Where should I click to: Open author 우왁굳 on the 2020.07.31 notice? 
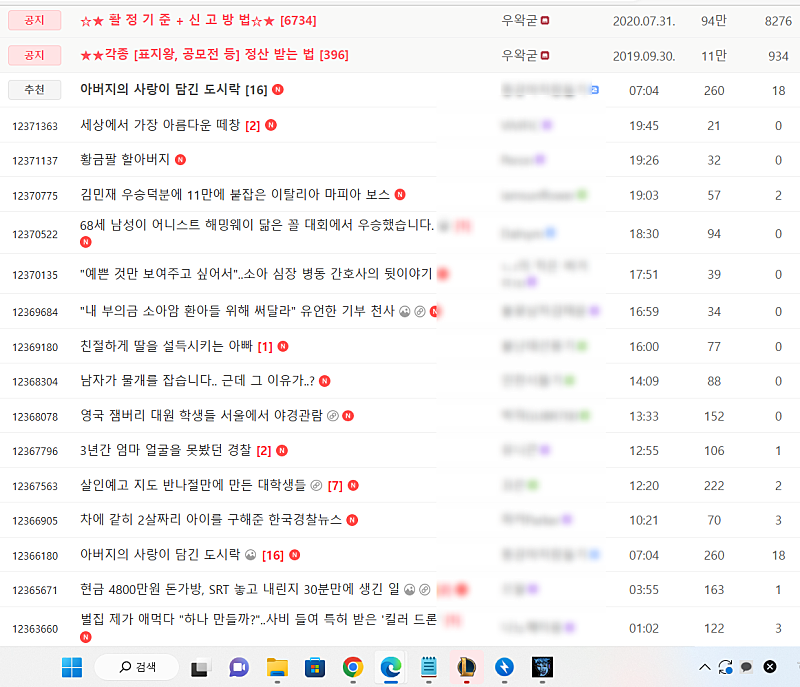click(x=519, y=20)
